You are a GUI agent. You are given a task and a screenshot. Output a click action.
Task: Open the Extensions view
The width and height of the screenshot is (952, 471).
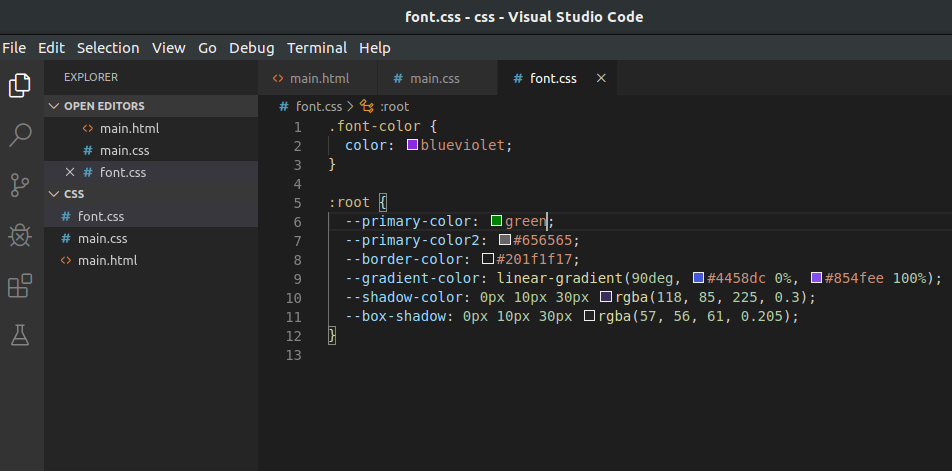coord(20,287)
